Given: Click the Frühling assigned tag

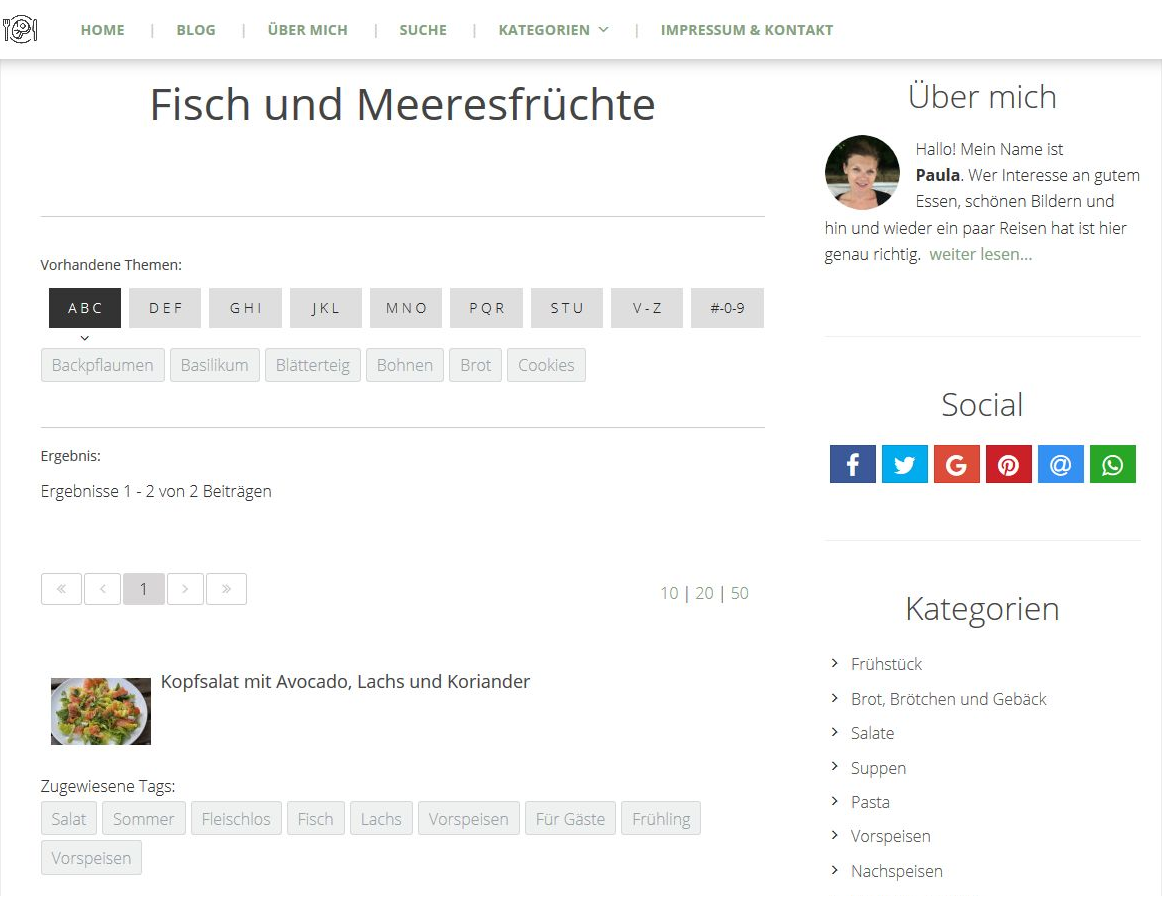Looking at the screenshot, I should tap(661, 819).
